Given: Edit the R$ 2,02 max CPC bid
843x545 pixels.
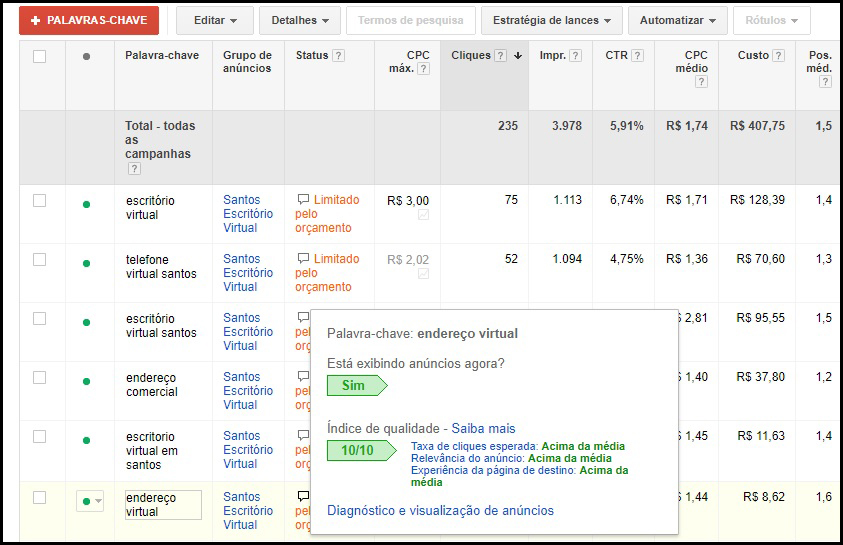Looking at the screenshot, I should [408, 260].
